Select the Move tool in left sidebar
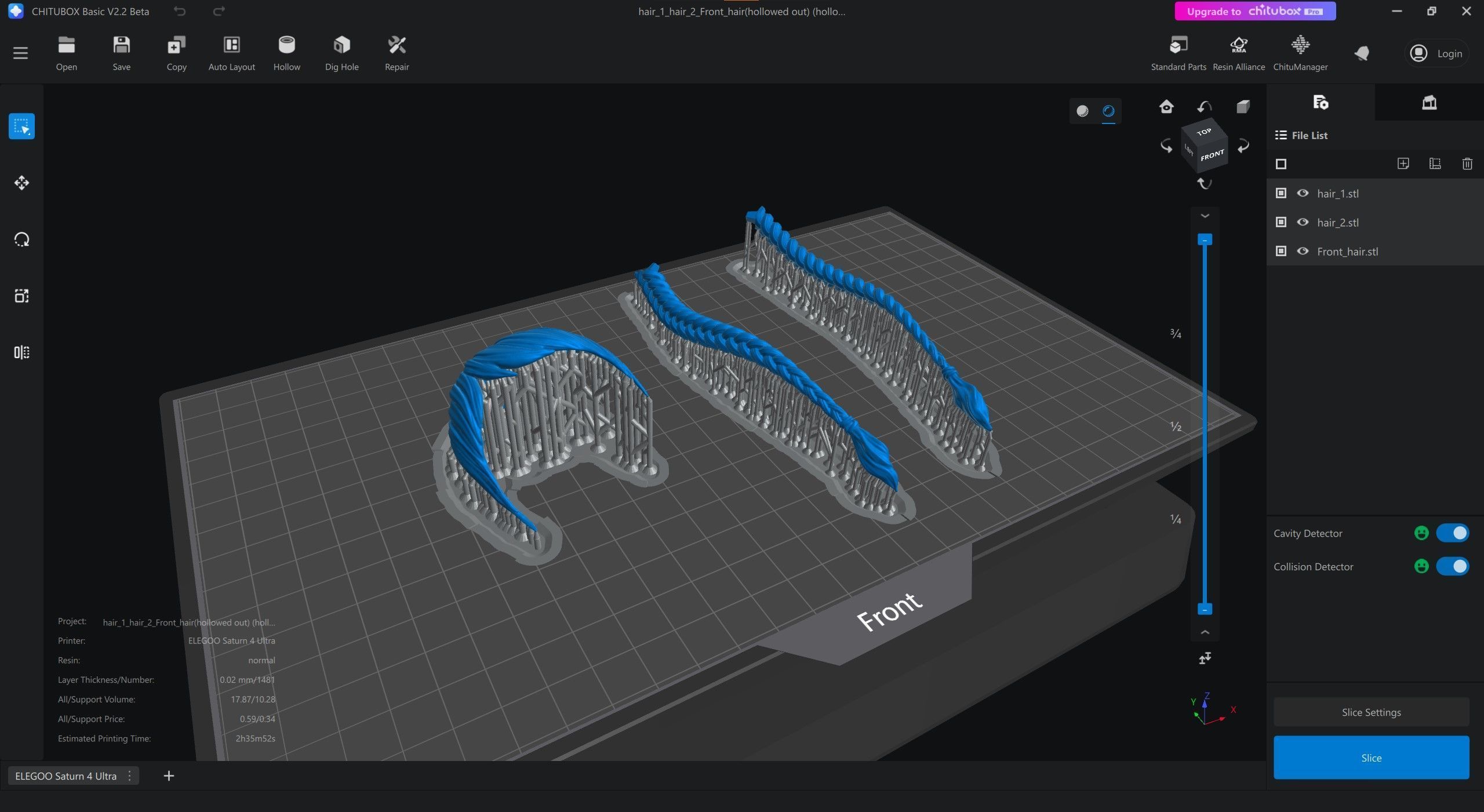 tap(21, 183)
